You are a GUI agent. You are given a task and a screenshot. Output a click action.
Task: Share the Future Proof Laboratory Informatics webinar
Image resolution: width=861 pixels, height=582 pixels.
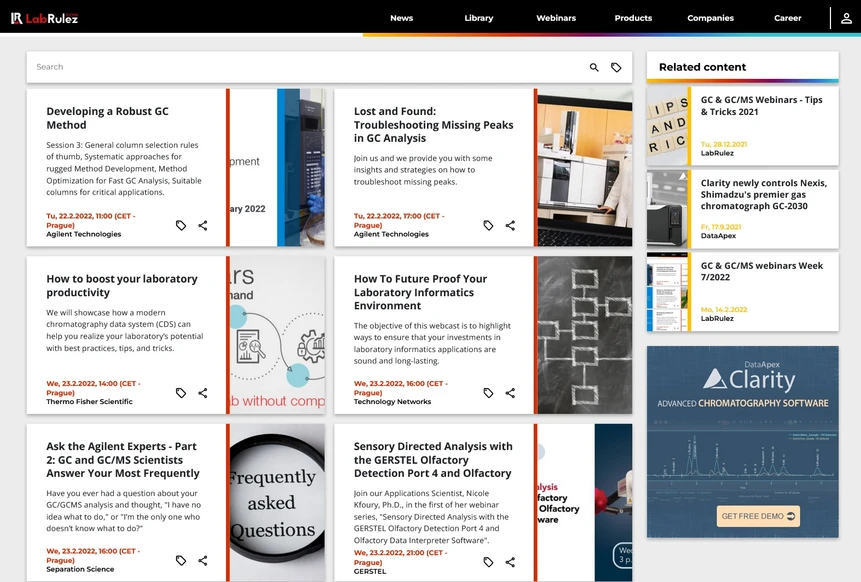pyautogui.click(x=510, y=393)
